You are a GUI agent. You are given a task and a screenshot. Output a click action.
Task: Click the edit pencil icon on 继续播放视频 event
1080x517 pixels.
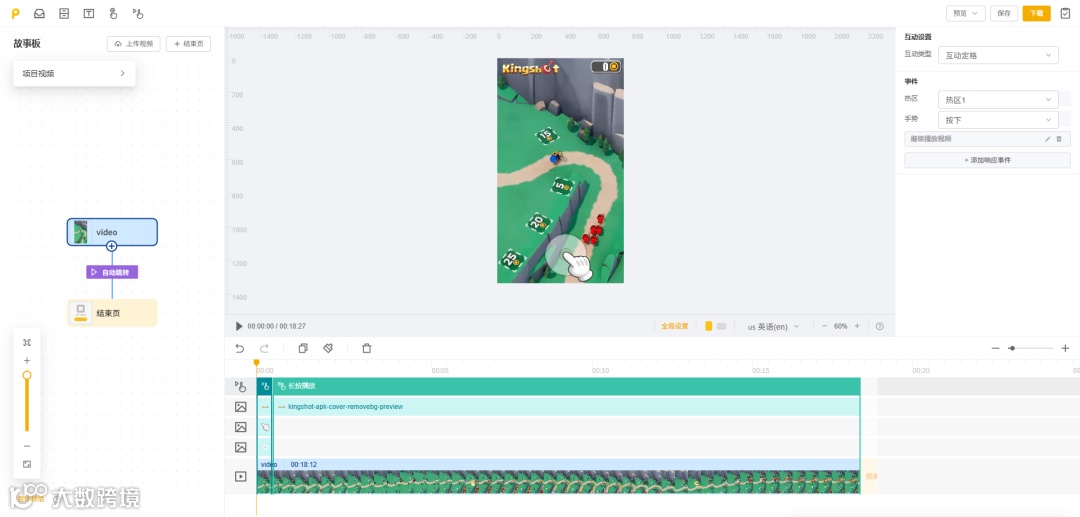(x=1048, y=139)
